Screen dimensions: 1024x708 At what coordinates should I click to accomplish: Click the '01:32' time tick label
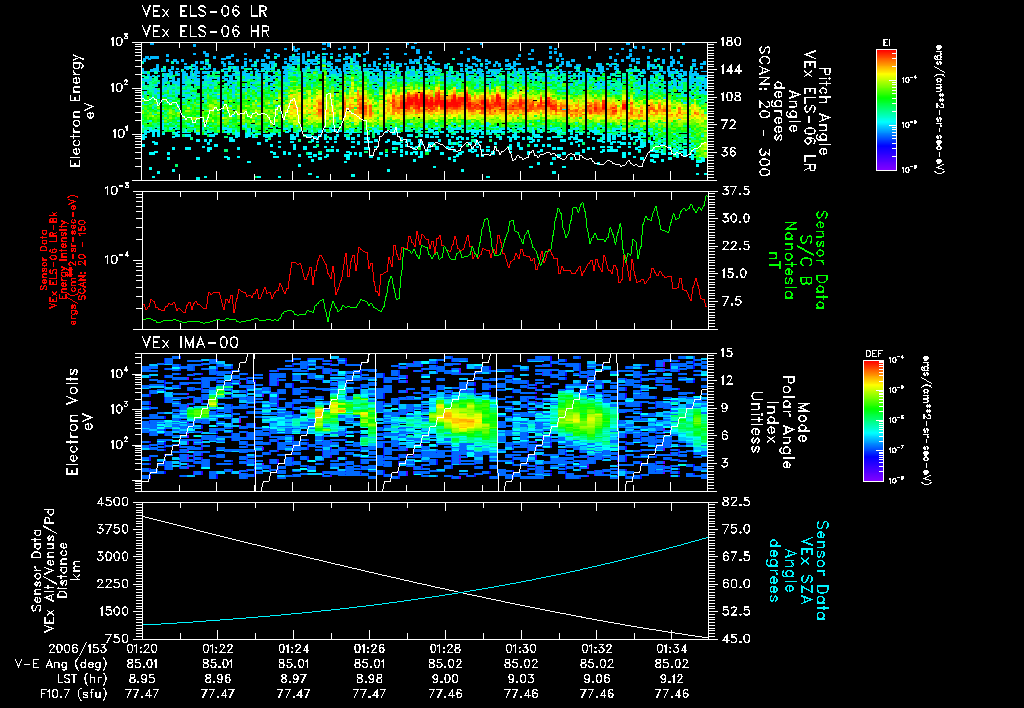596,650
